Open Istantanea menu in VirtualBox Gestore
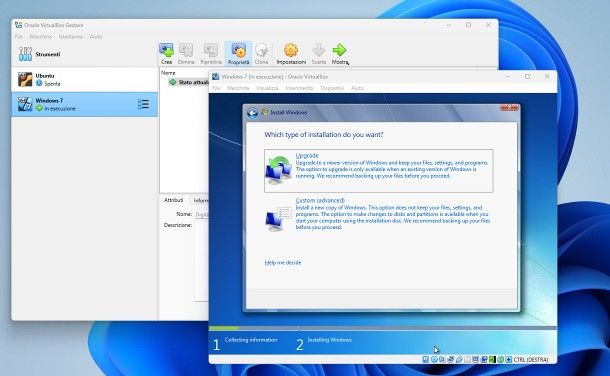Screen dimensions: 610x376 [71, 37]
